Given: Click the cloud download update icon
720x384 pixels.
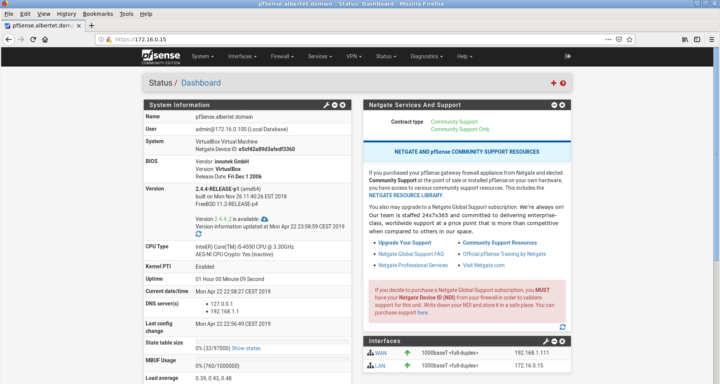Looking at the screenshot, I should click(x=264, y=219).
